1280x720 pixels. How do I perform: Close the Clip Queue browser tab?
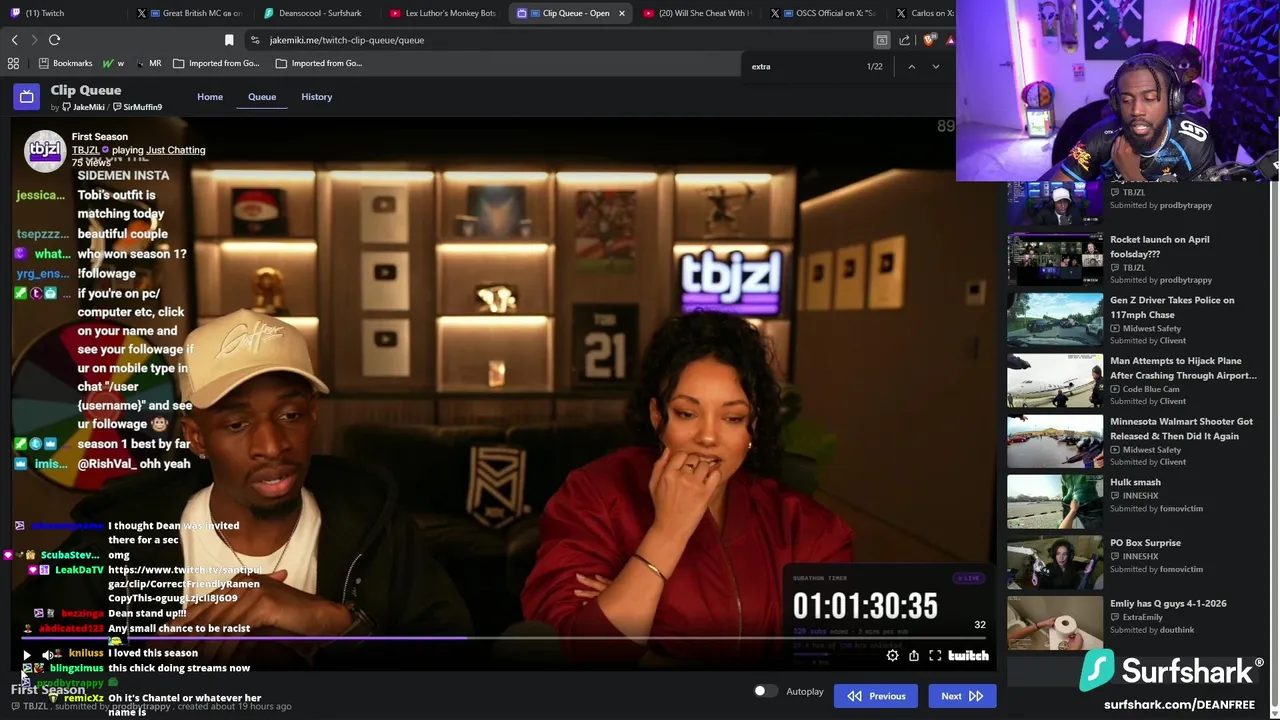(622, 13)
